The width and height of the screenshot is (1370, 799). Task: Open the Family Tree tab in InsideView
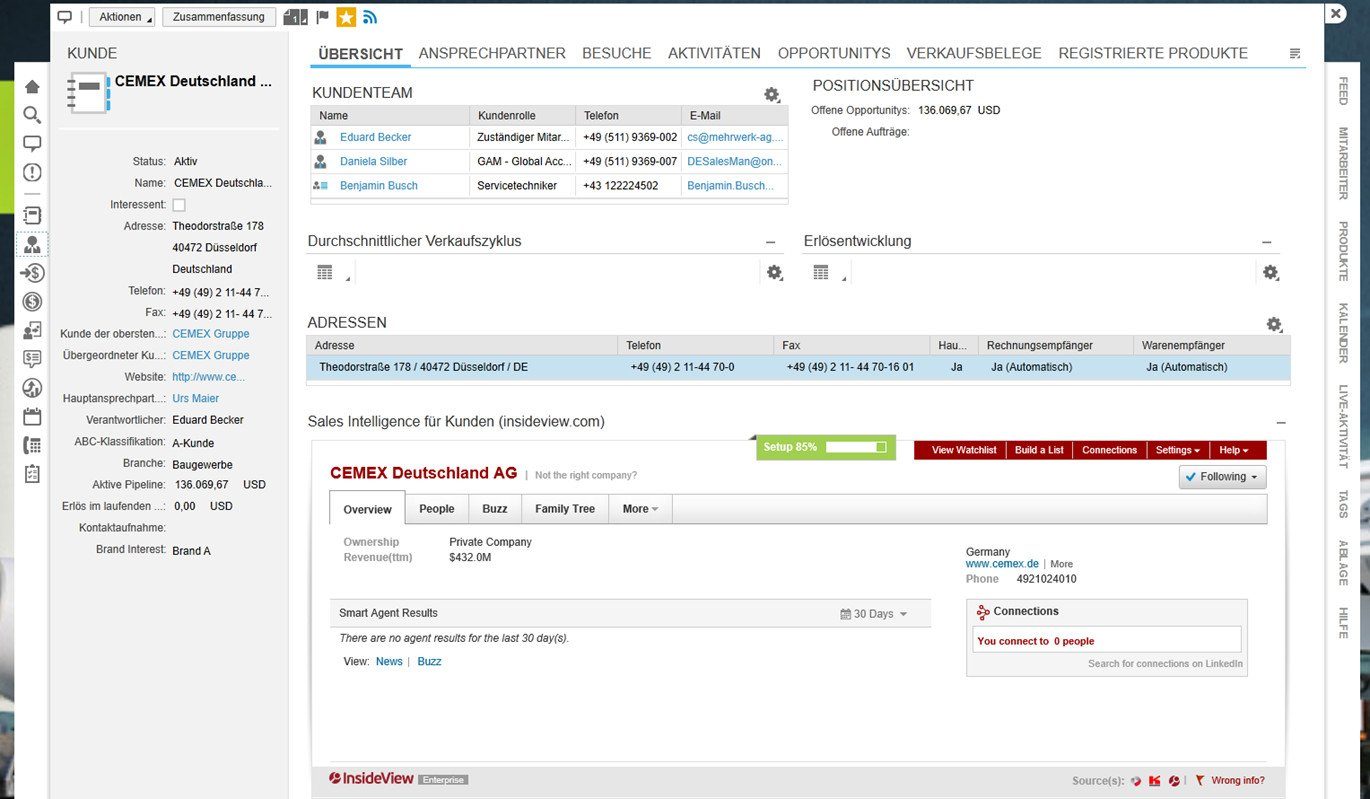click(565, 509)
